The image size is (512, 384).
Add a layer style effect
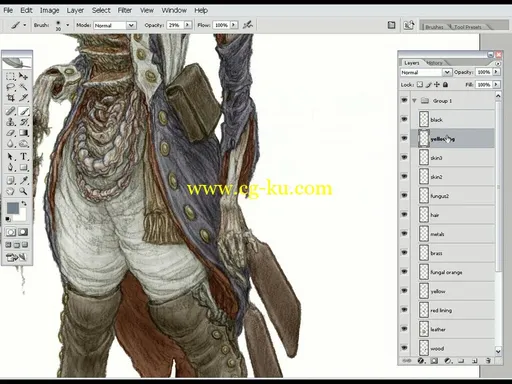click(421, 361)
